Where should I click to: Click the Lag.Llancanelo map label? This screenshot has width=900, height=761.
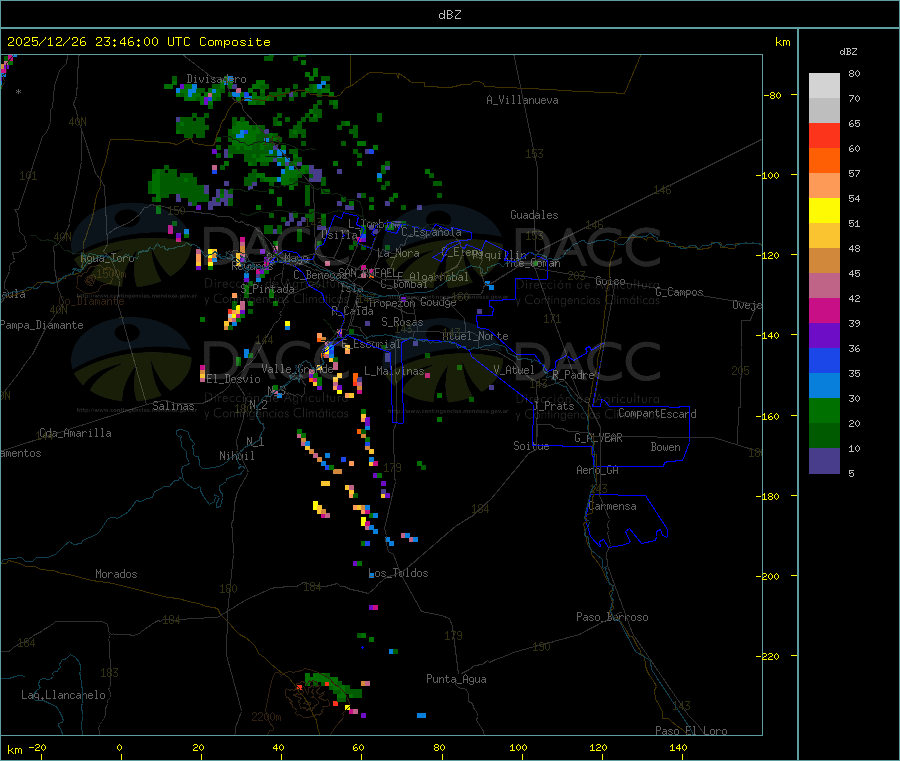coord(64,695)
